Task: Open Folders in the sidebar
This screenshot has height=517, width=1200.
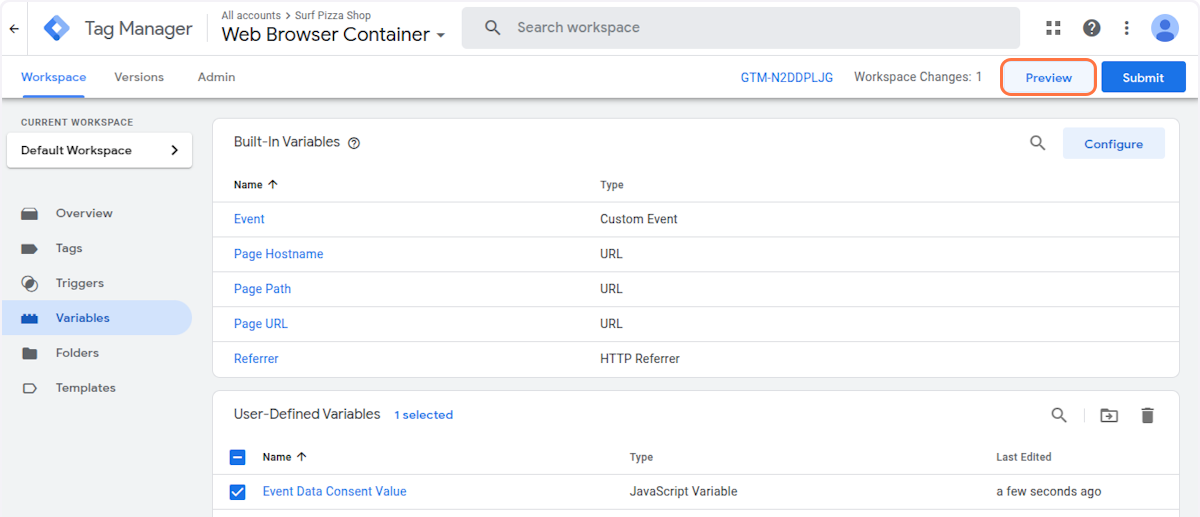Action: pyautogui.click(x=77, y=353)
